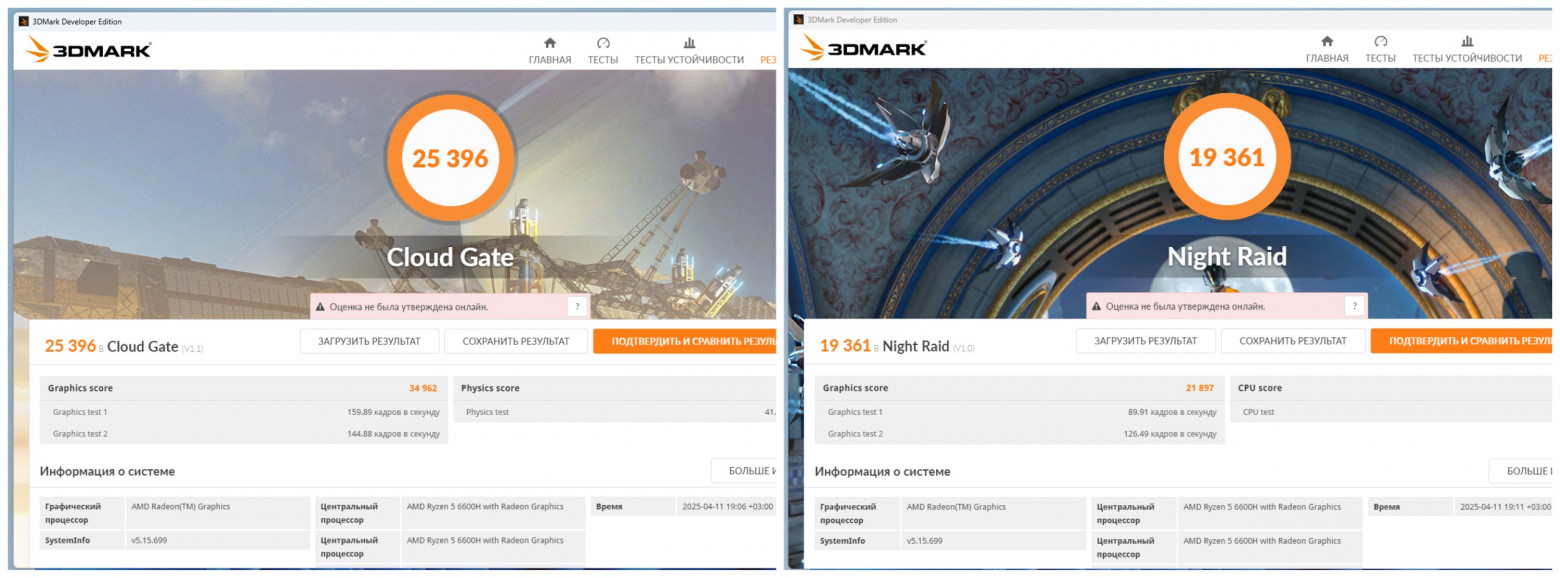Click the large Night Raid title banner
Viewport: 1560px width, 578px height.
click(x=1227, y=257)
